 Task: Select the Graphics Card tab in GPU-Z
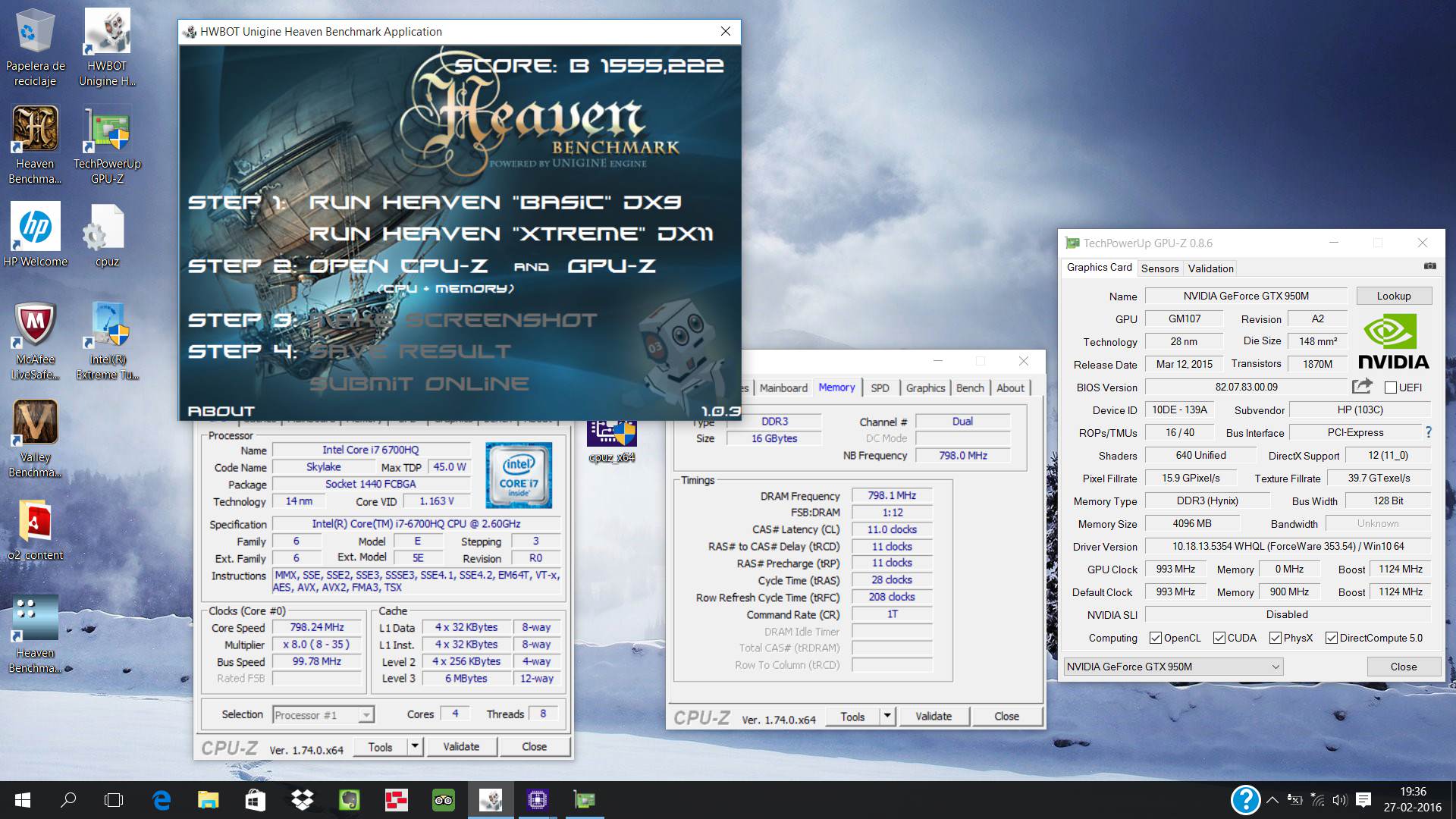[x=1099, y=267]
